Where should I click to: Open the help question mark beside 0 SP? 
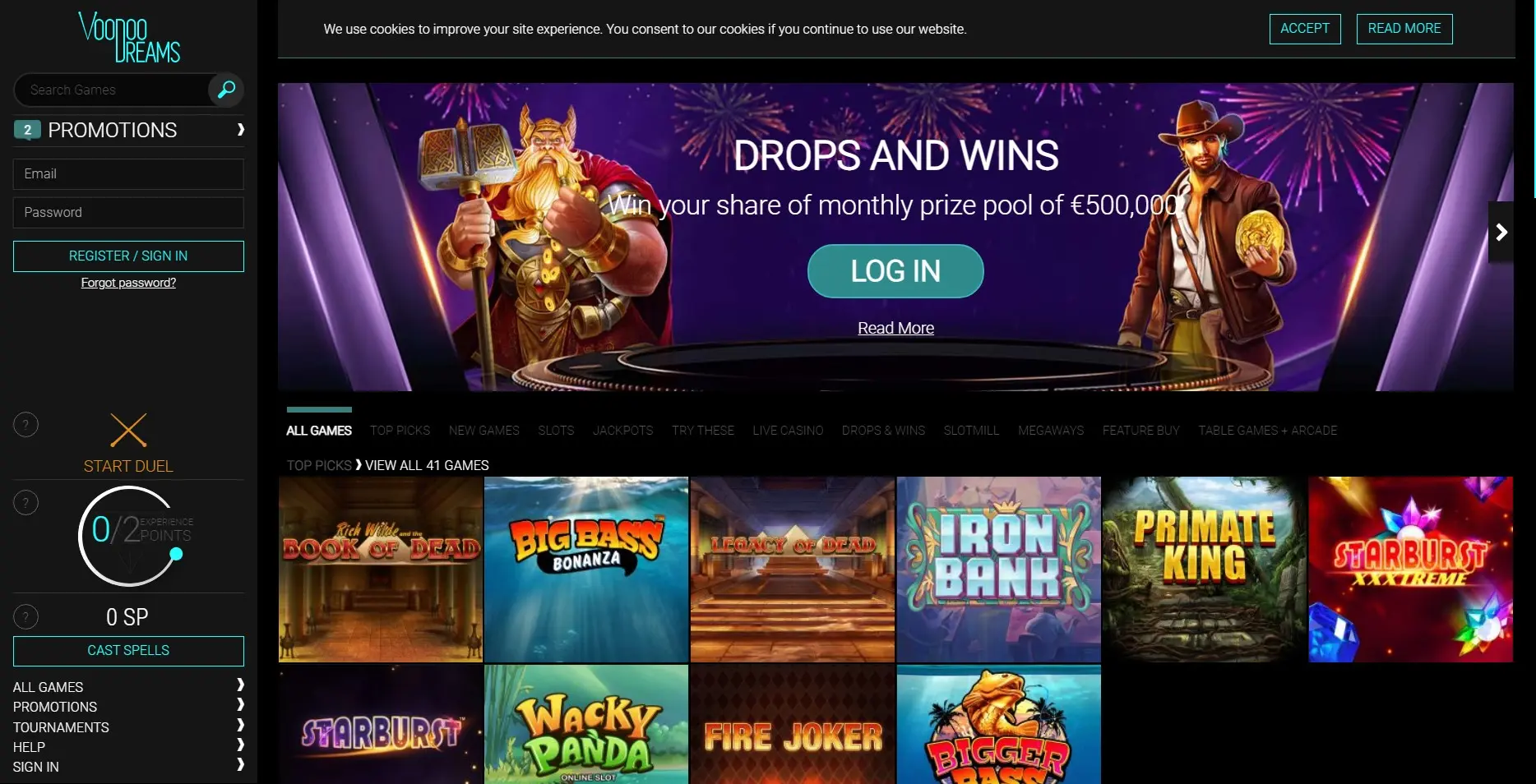(x=26, y=616)
